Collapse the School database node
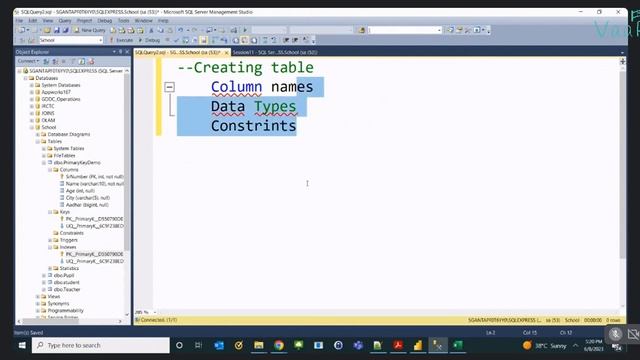The image size is (640, 360). point(31,127)
